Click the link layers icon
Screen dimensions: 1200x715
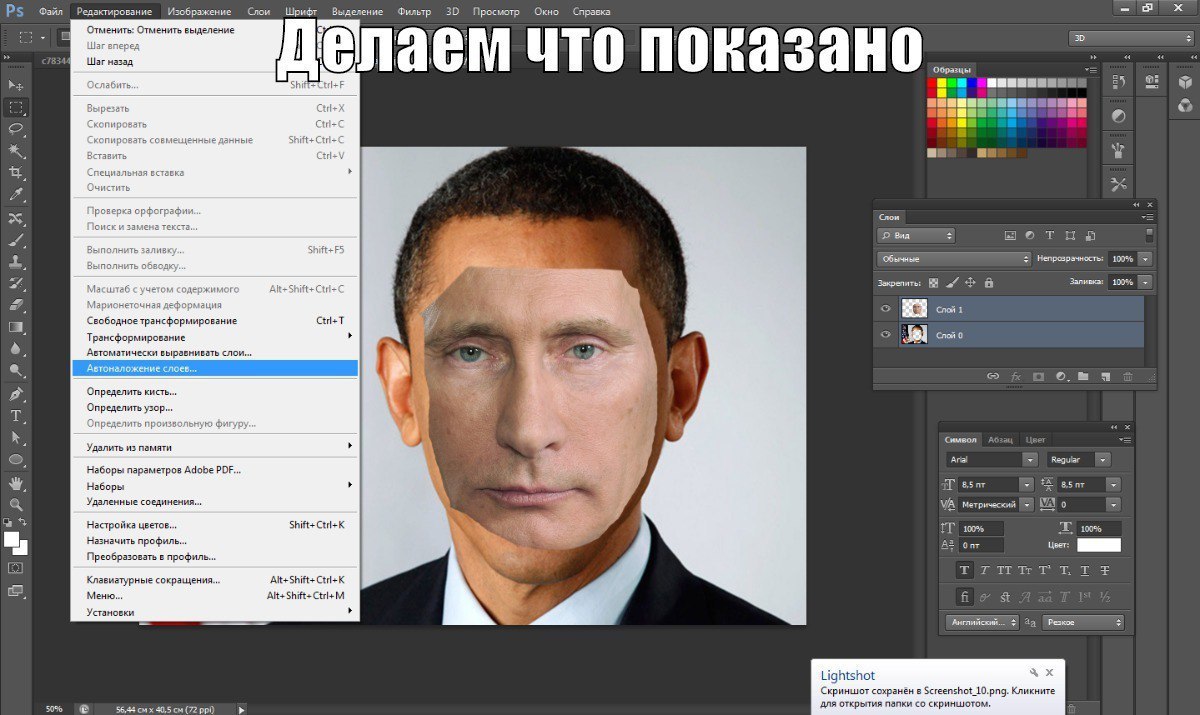pos(992,376)
